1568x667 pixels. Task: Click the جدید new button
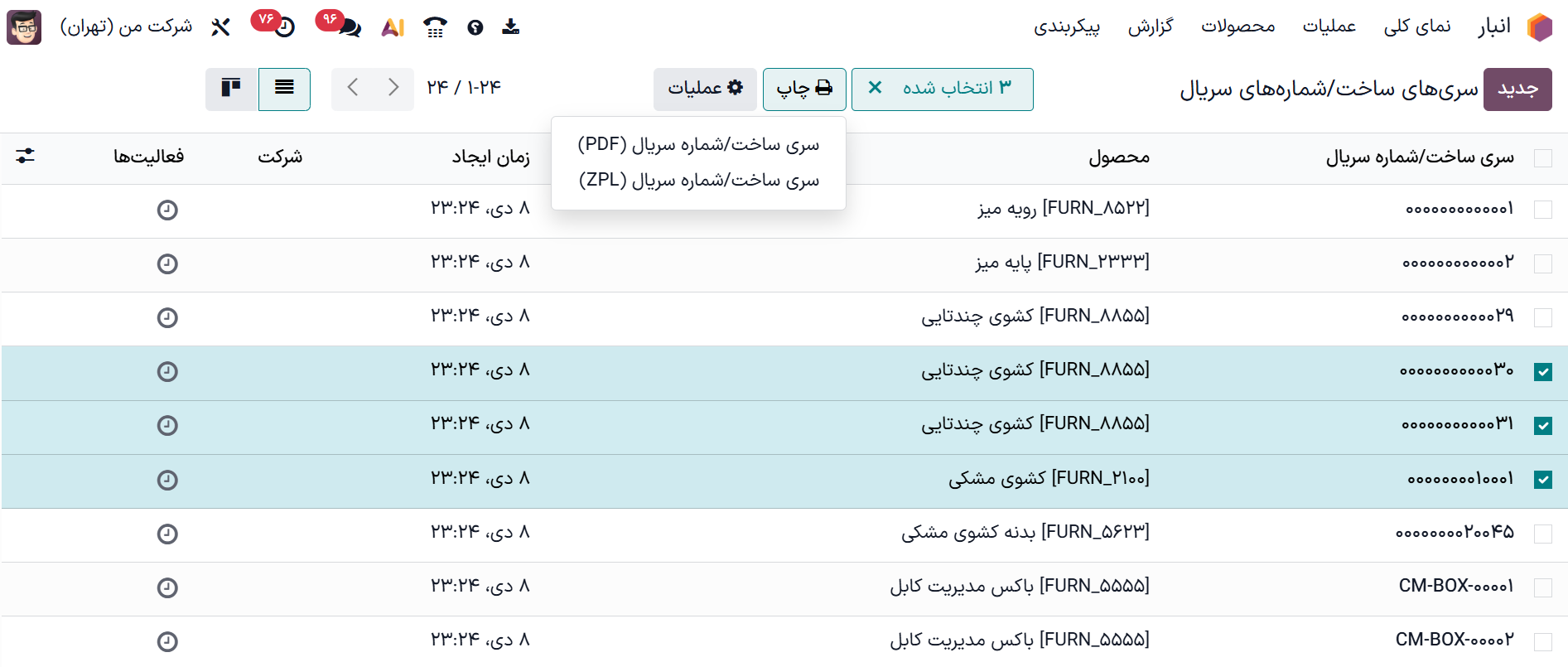(x=1517, y=89)
